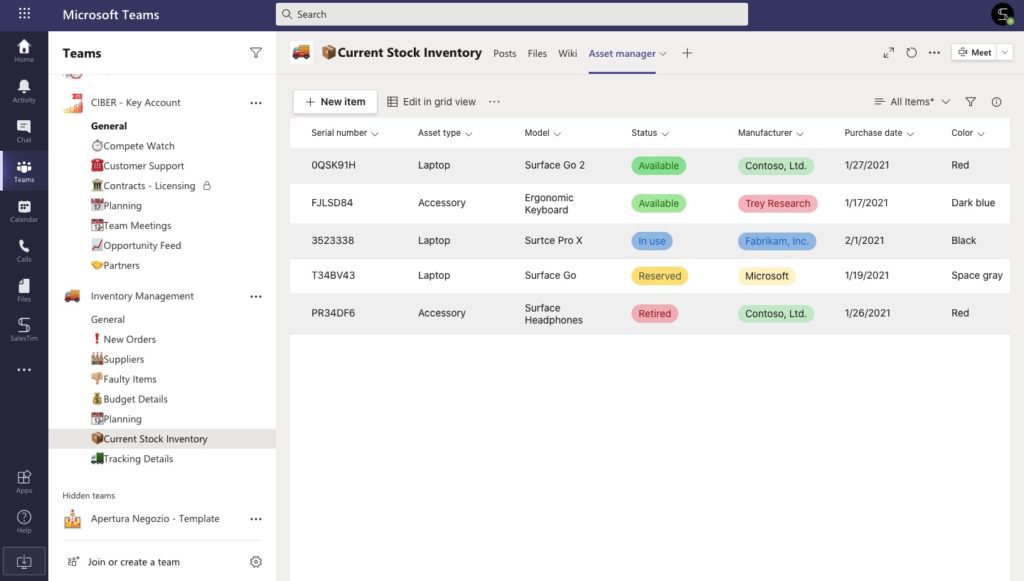Open the Calendar rail icon

tap(24, 211)
